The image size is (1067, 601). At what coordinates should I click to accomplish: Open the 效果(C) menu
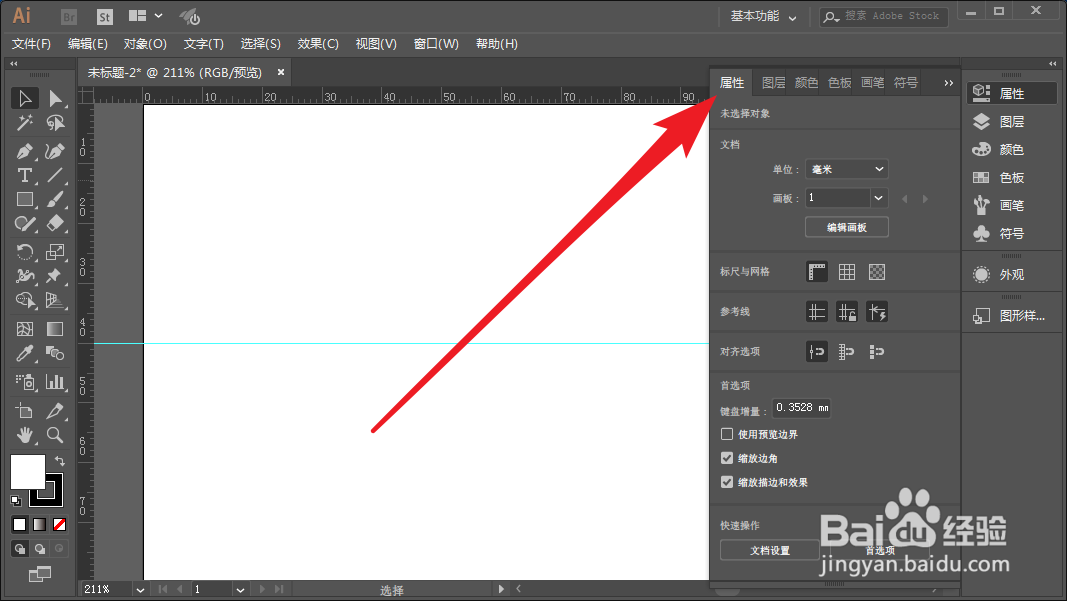pos(318,44)
